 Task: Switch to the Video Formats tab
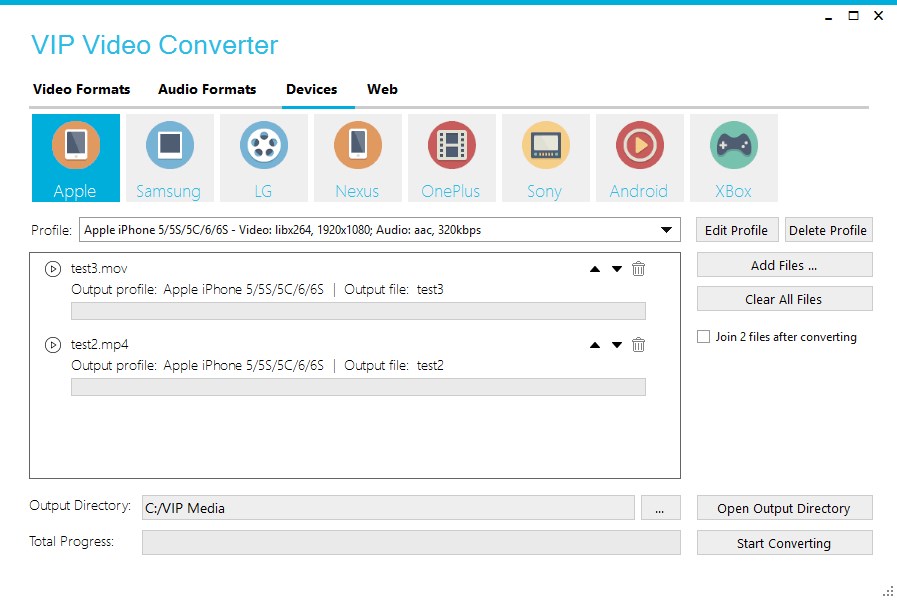coord(82,89)
